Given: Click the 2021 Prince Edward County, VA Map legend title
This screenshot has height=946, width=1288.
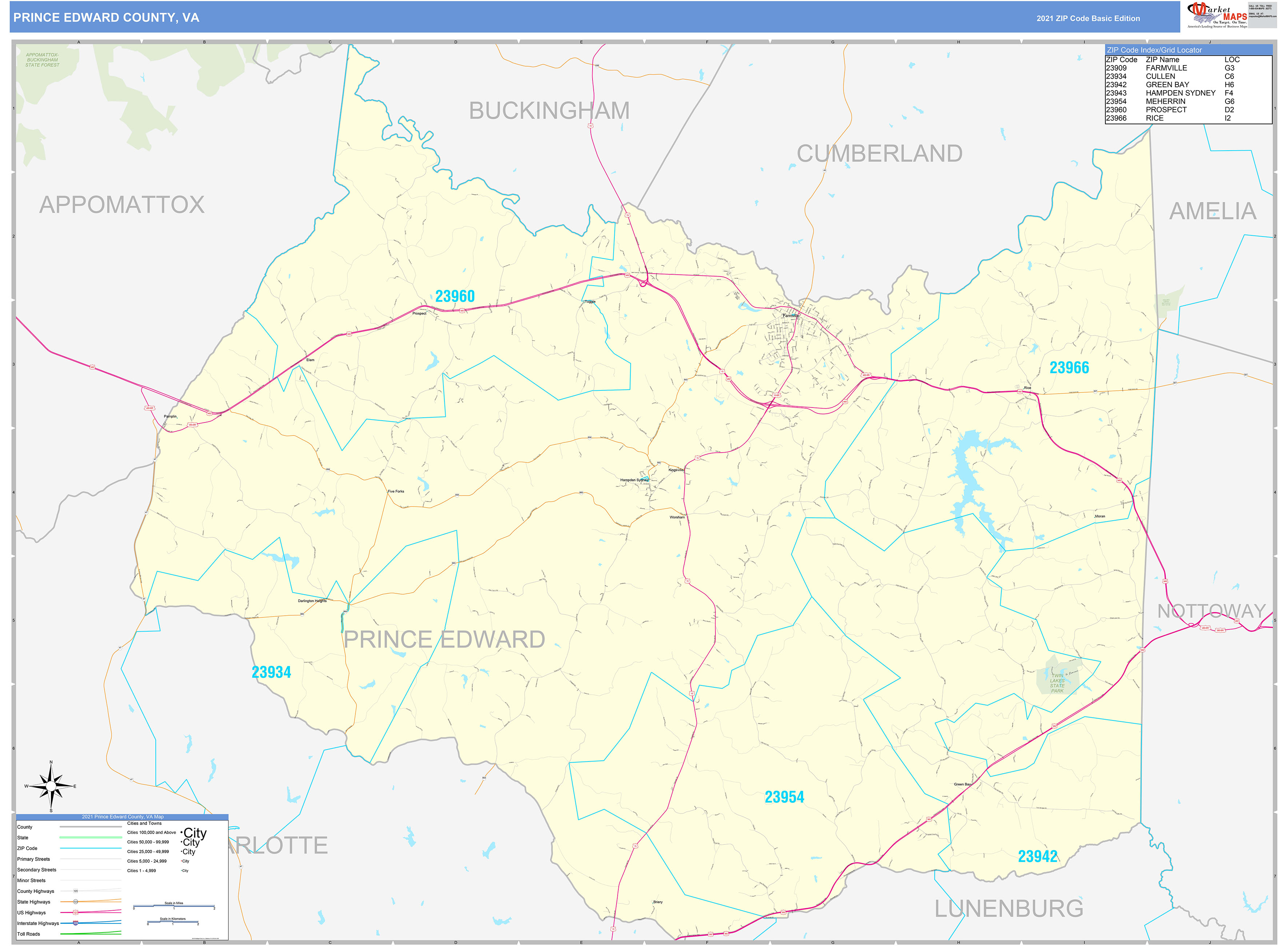Looking at the screenshot, I should coord(124,817).
